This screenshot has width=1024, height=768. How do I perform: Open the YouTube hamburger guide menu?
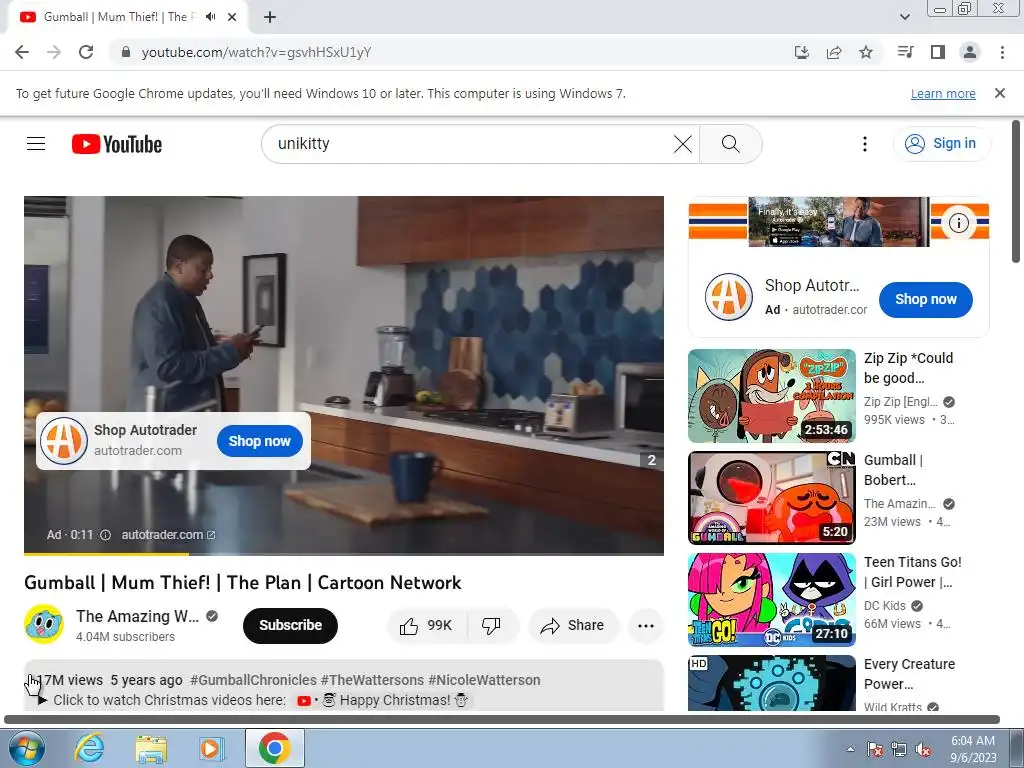click(x=36, y=144)
